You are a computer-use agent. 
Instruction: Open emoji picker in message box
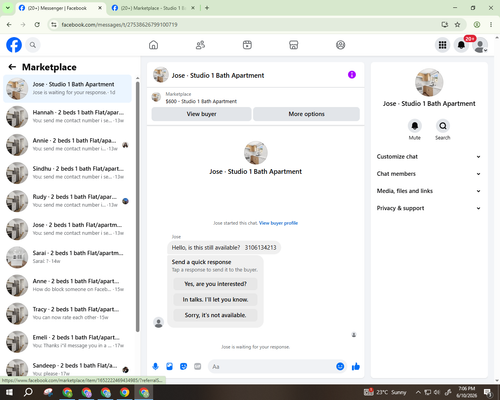(x=340, y=367)
